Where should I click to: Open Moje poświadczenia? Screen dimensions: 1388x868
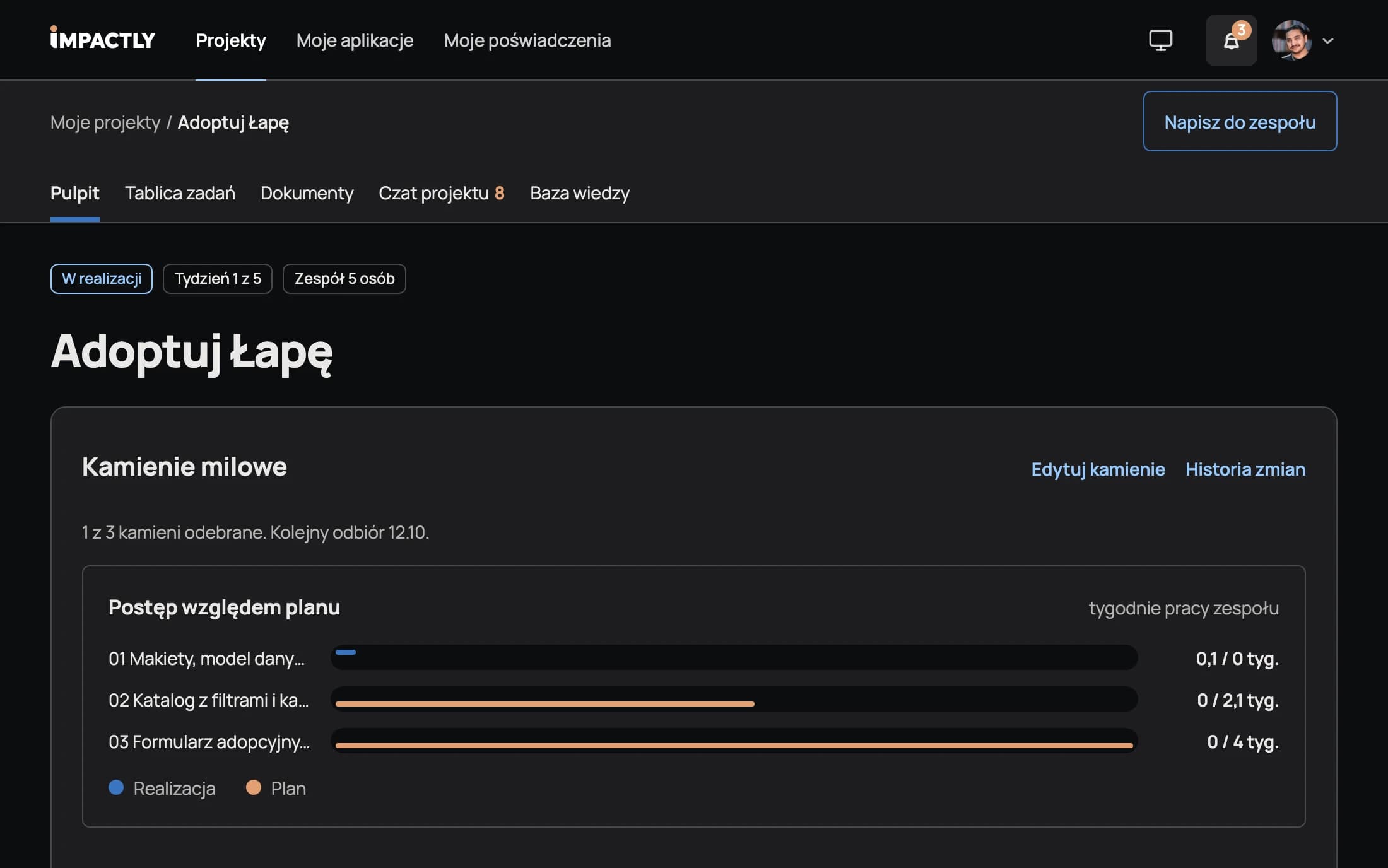pos(527,40)
